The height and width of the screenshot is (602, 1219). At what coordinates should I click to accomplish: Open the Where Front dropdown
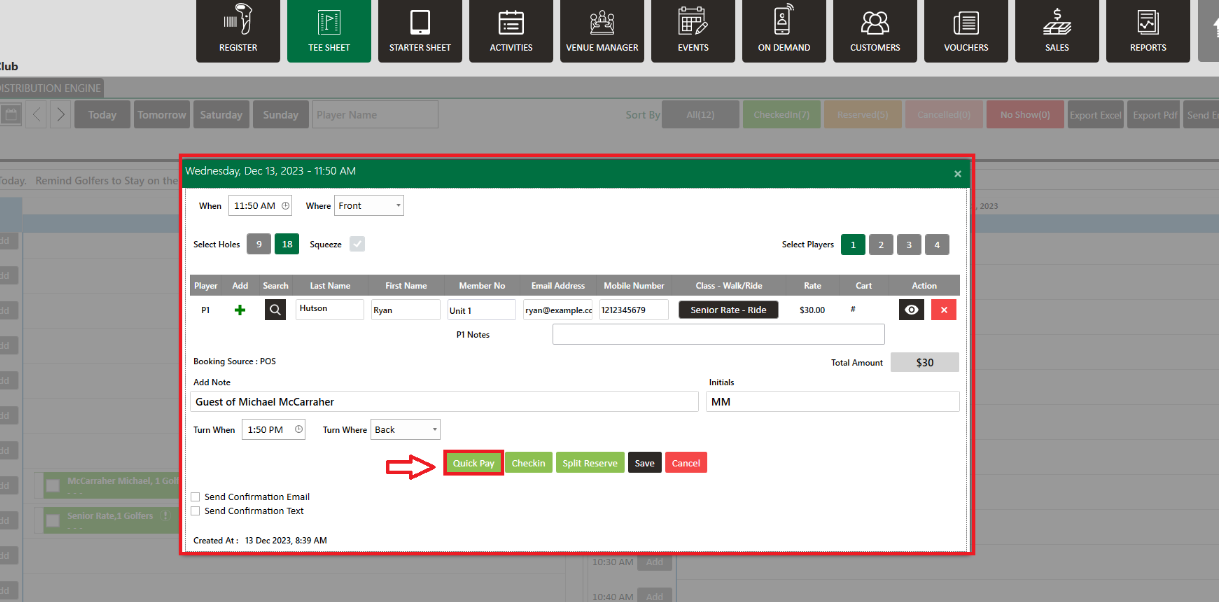[x=369, y=206]
